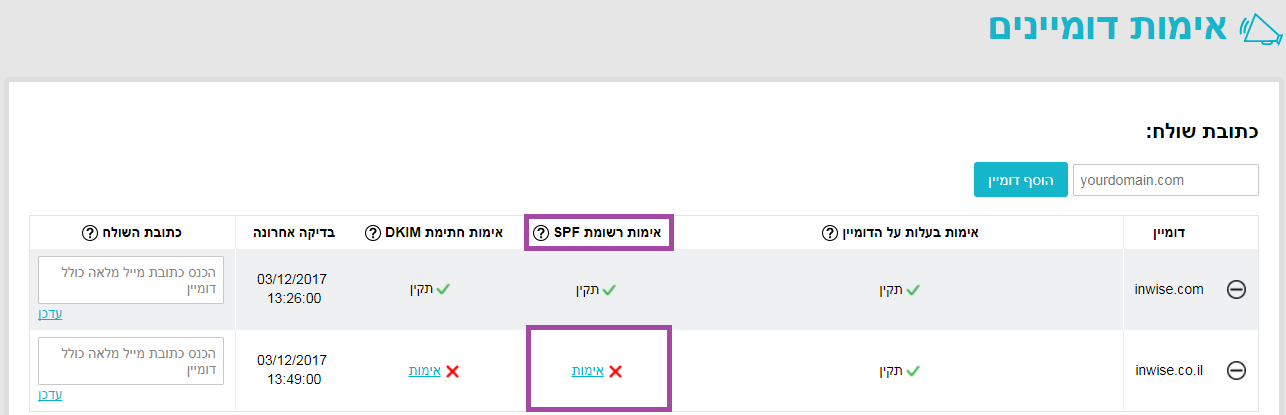Screen dimensions: 1286x415
Task: Click the megaphone icon beside the page title
Action: 1259,28
